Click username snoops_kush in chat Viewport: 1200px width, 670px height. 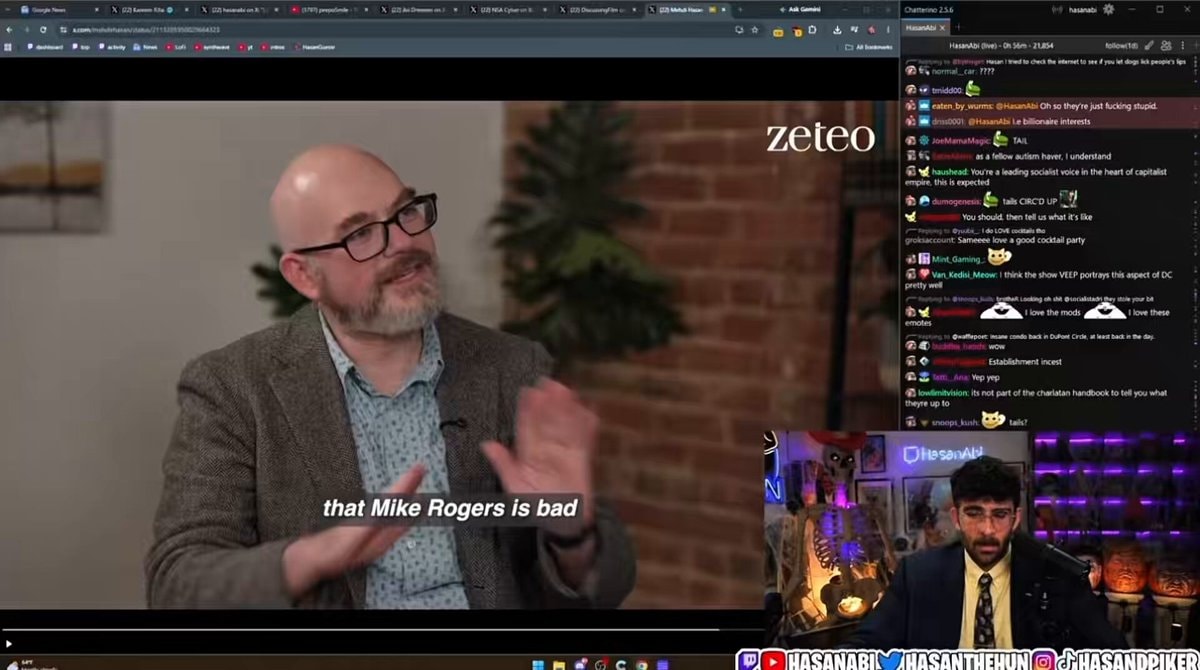[954, 423]
